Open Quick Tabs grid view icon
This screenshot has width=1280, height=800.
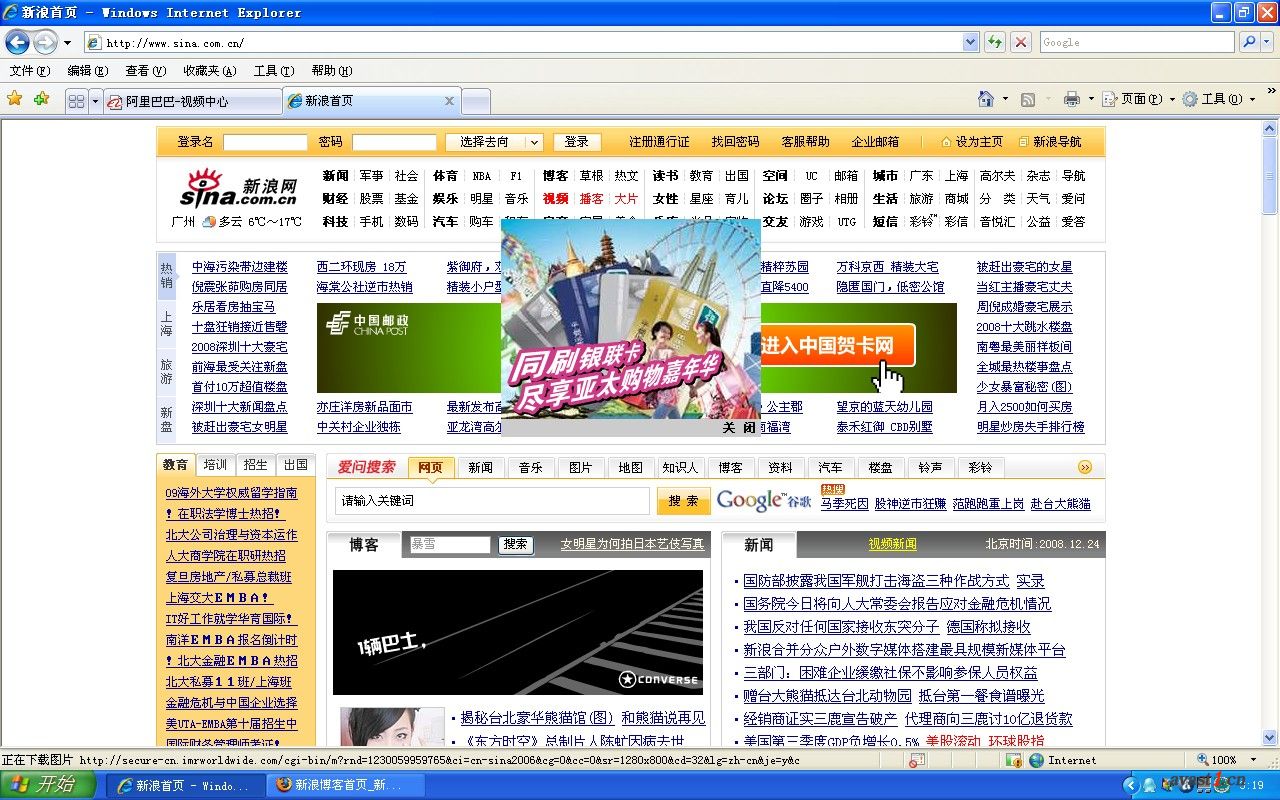pos(76,101)
